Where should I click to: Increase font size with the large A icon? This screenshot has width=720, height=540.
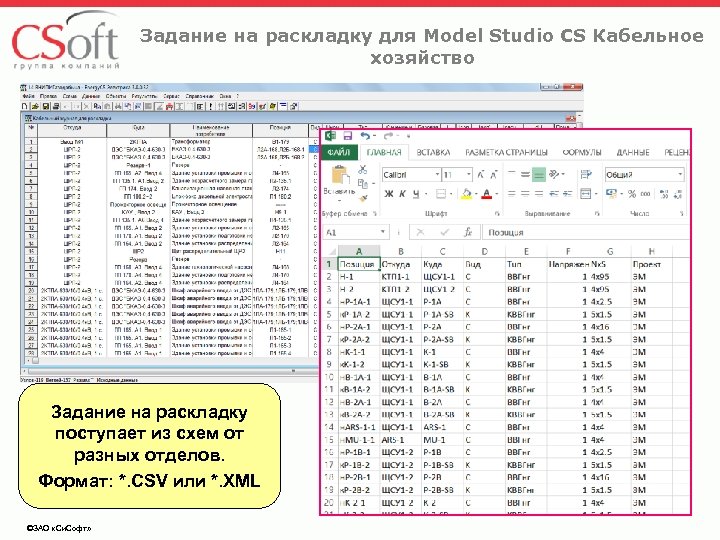(481, 175)
